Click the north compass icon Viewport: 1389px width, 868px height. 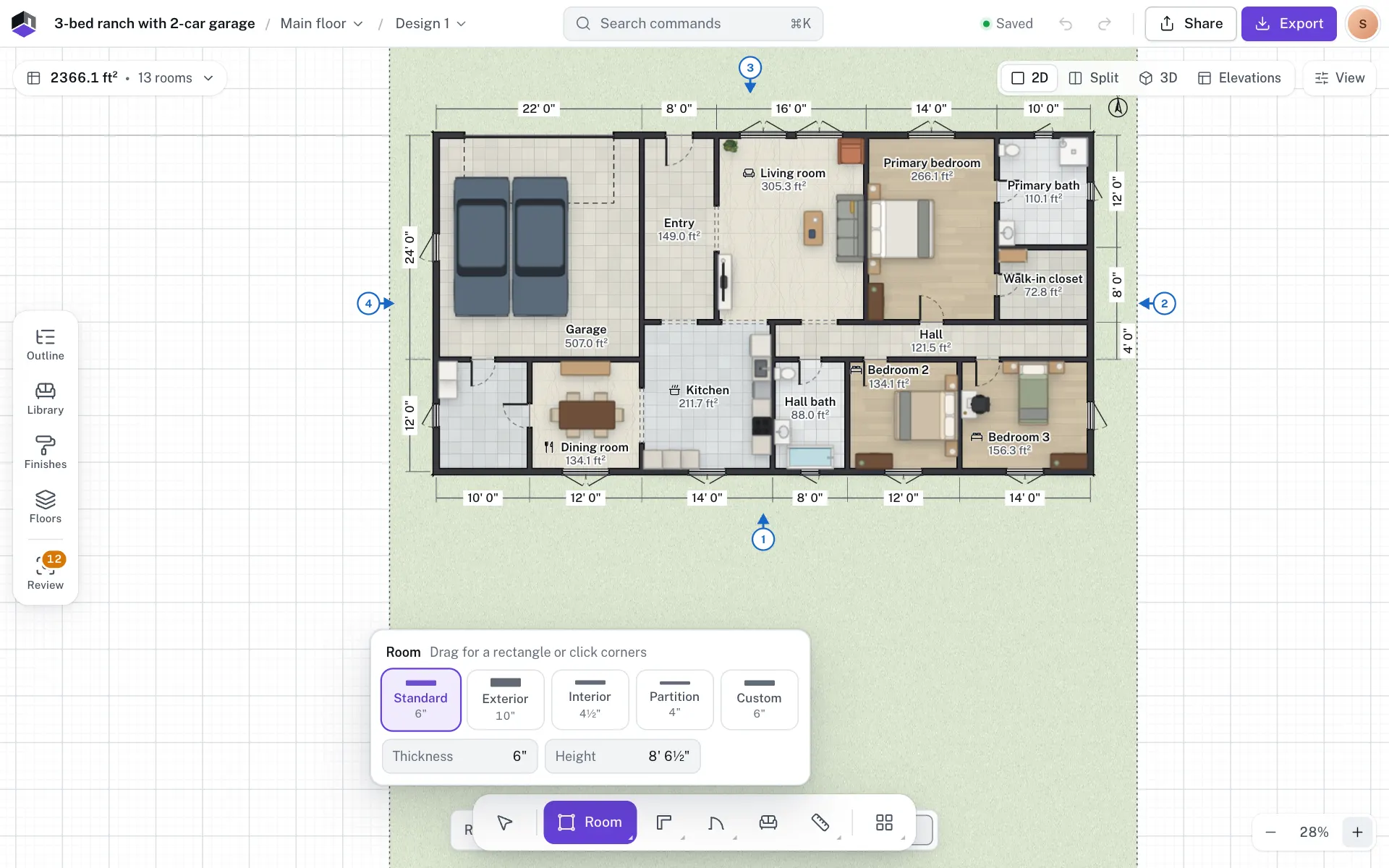pos(1118,108)
